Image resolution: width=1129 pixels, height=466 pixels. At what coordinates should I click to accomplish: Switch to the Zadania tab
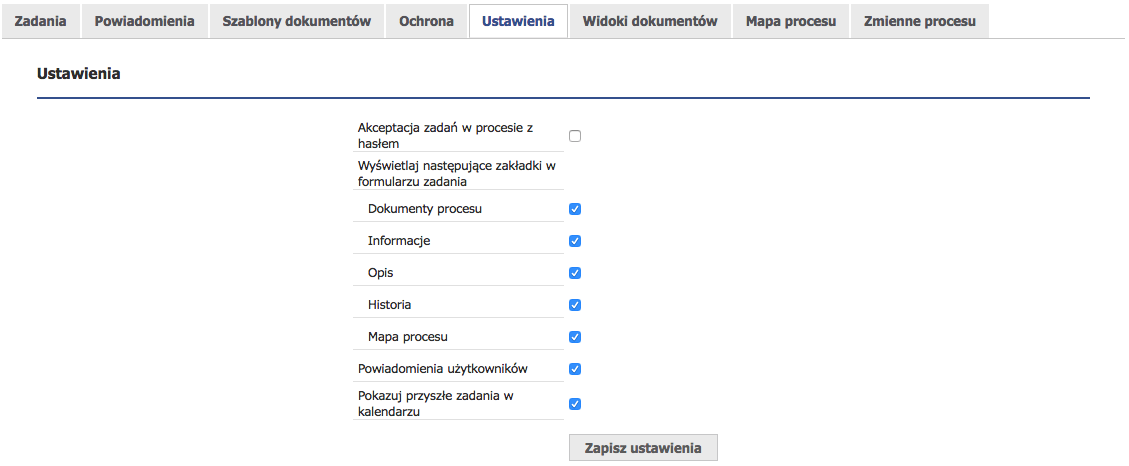(x=40, y=22)
